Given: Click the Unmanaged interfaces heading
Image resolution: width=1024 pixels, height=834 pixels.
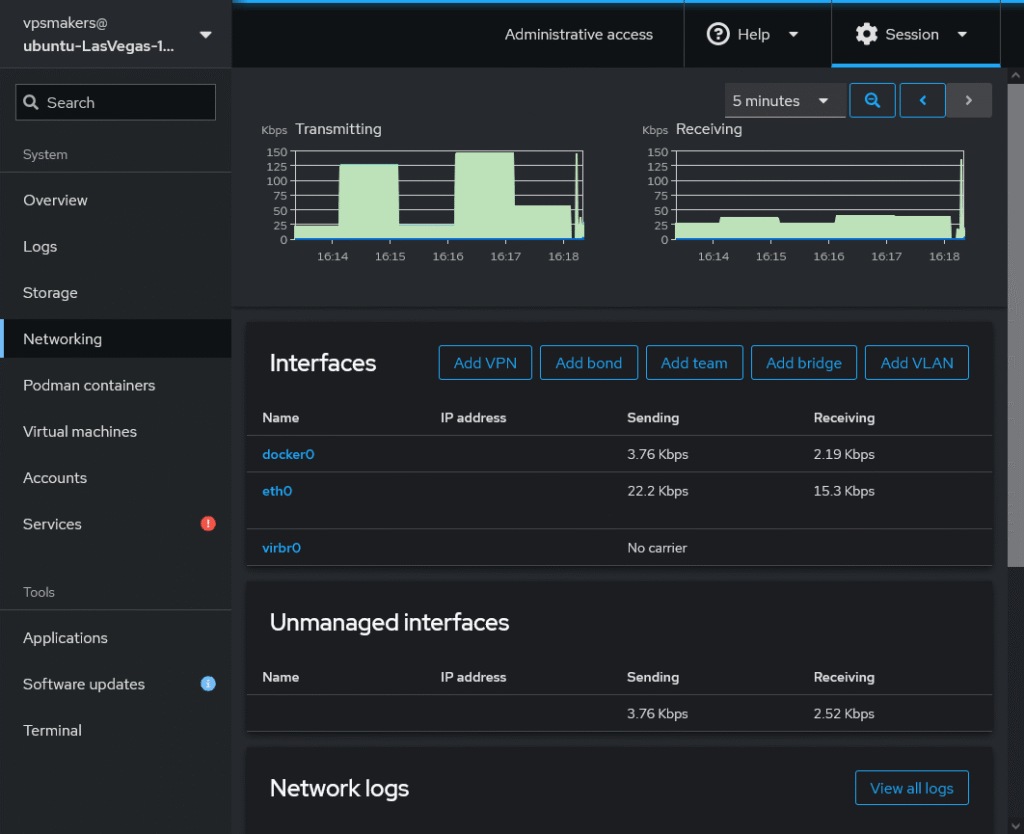Looking at the screenshot, I should (389, 622).
